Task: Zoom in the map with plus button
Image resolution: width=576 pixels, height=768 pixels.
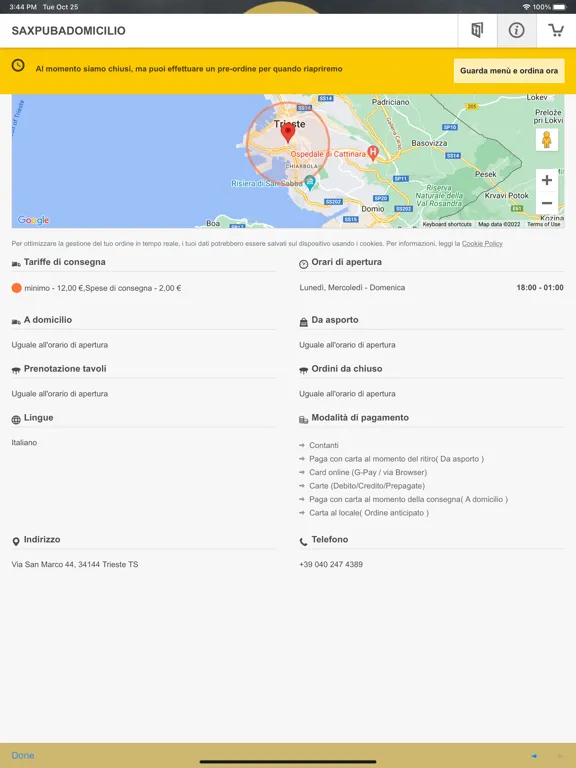Action: (547, 180)
